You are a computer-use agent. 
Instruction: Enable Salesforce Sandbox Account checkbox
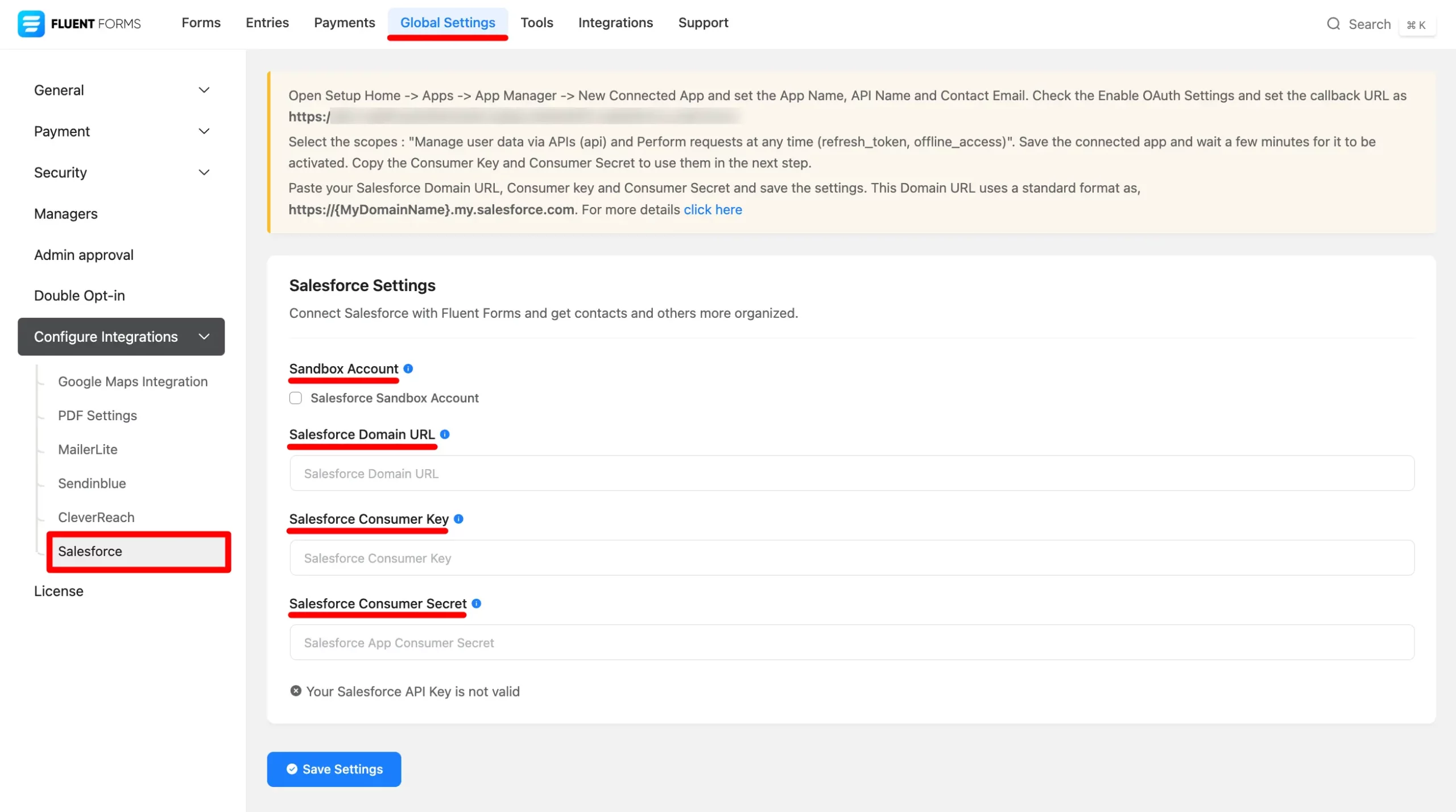pyautogui.click(x=296, y=398)
